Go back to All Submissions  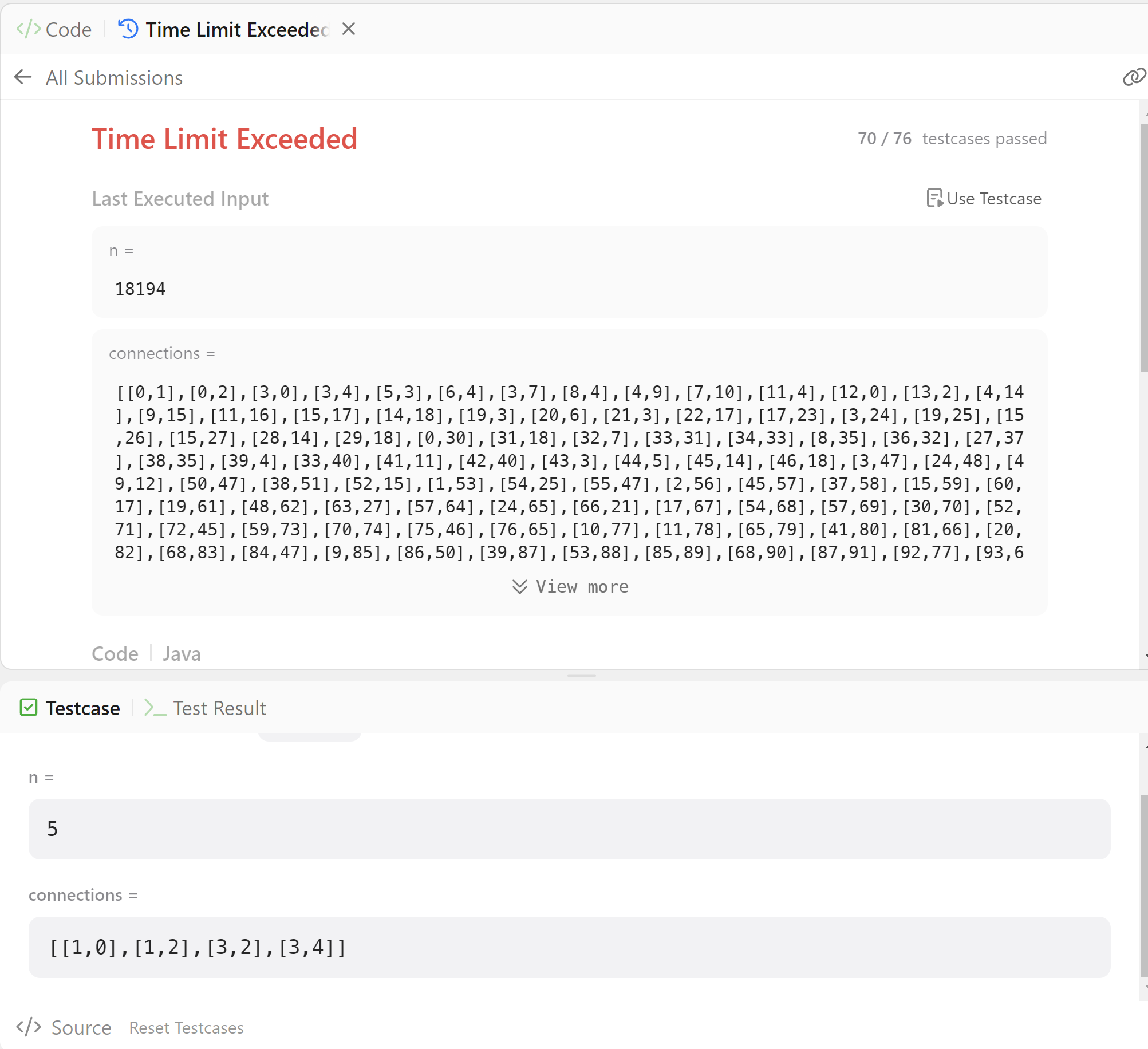(x=114, y=77)
